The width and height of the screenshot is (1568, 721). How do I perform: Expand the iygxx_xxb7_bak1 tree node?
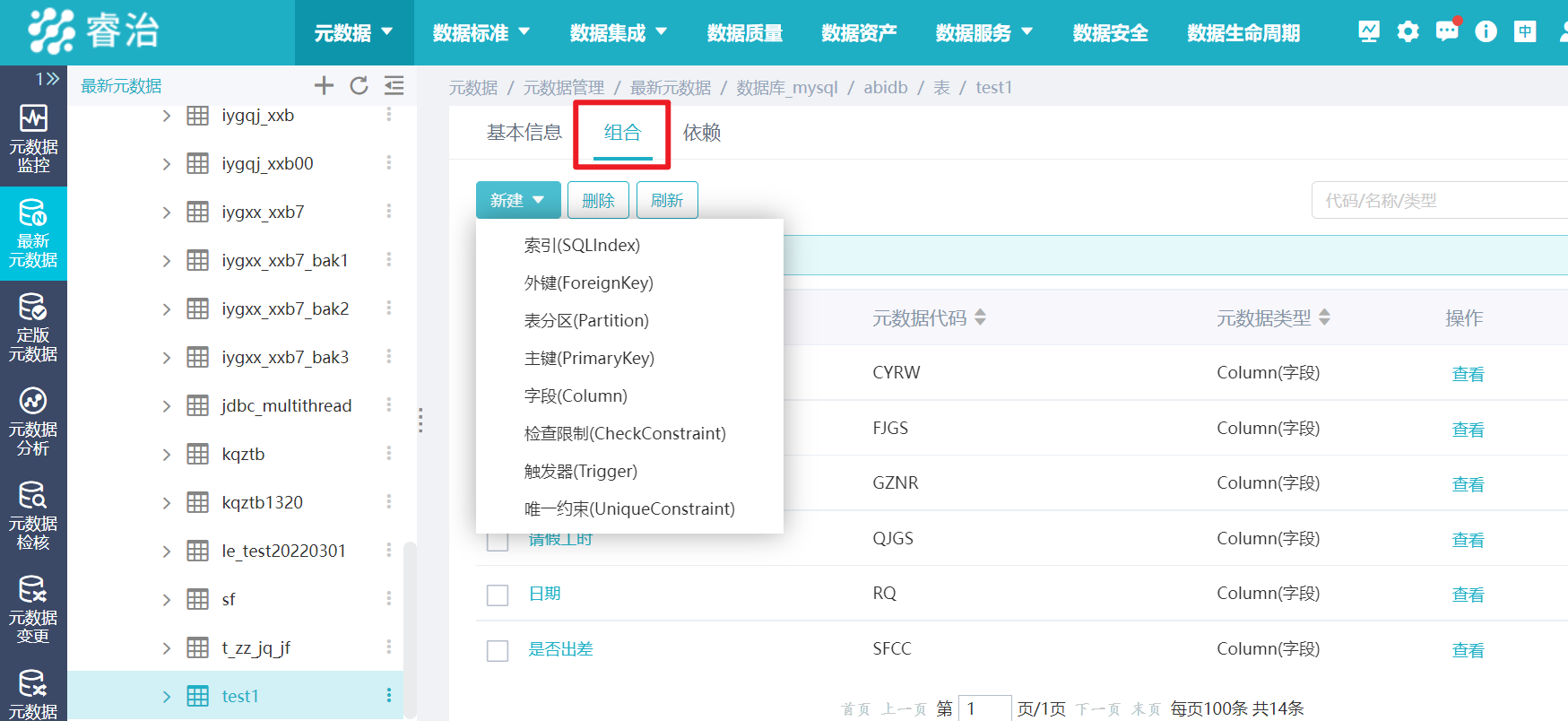(166, 261)
